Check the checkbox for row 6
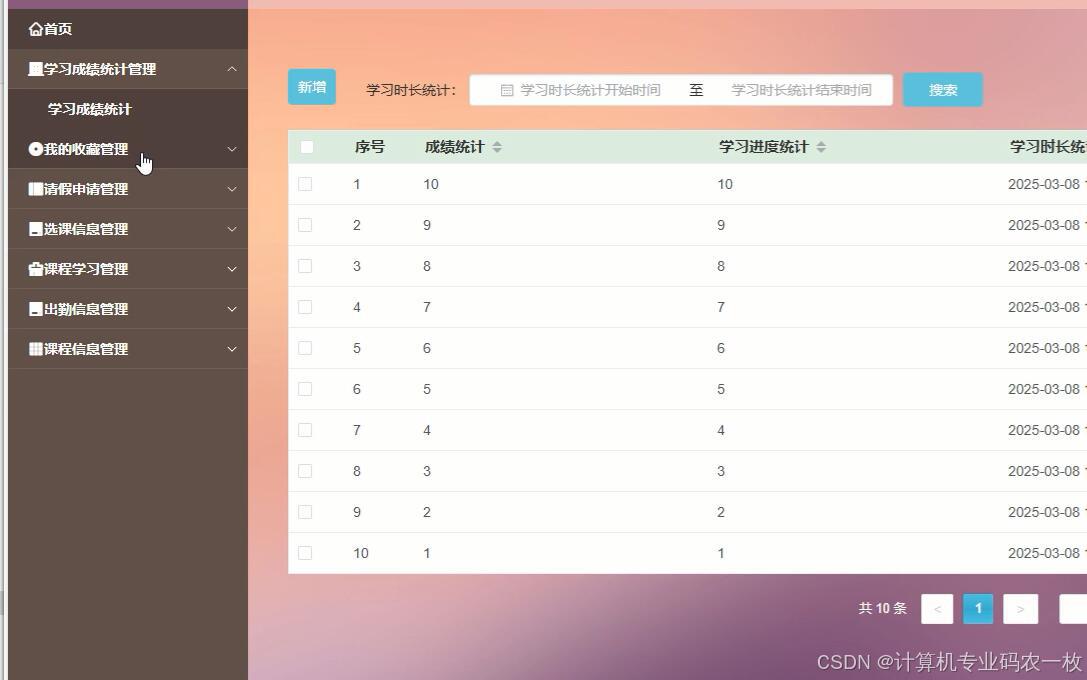This screenshot has width=1087, height=680. [305, 389]
